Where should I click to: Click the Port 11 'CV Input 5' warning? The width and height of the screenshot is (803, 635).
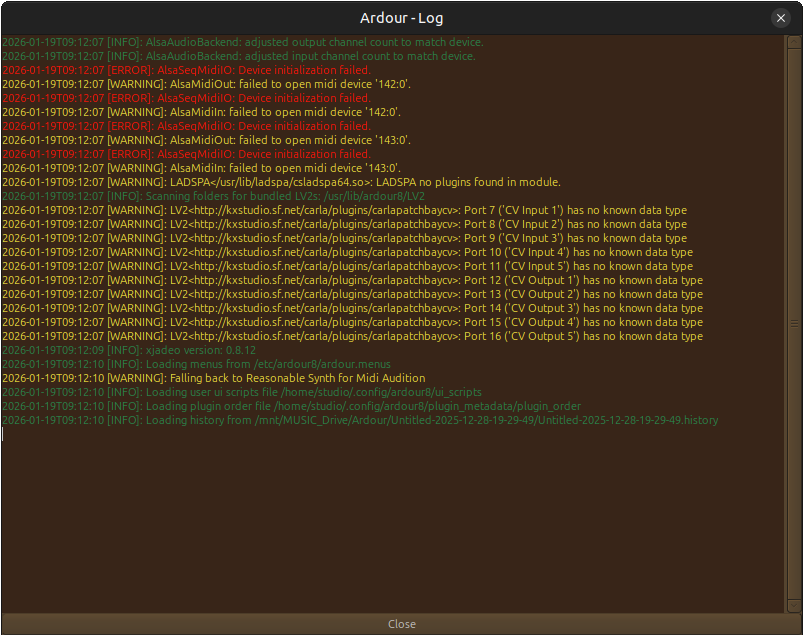click(347, 267)
